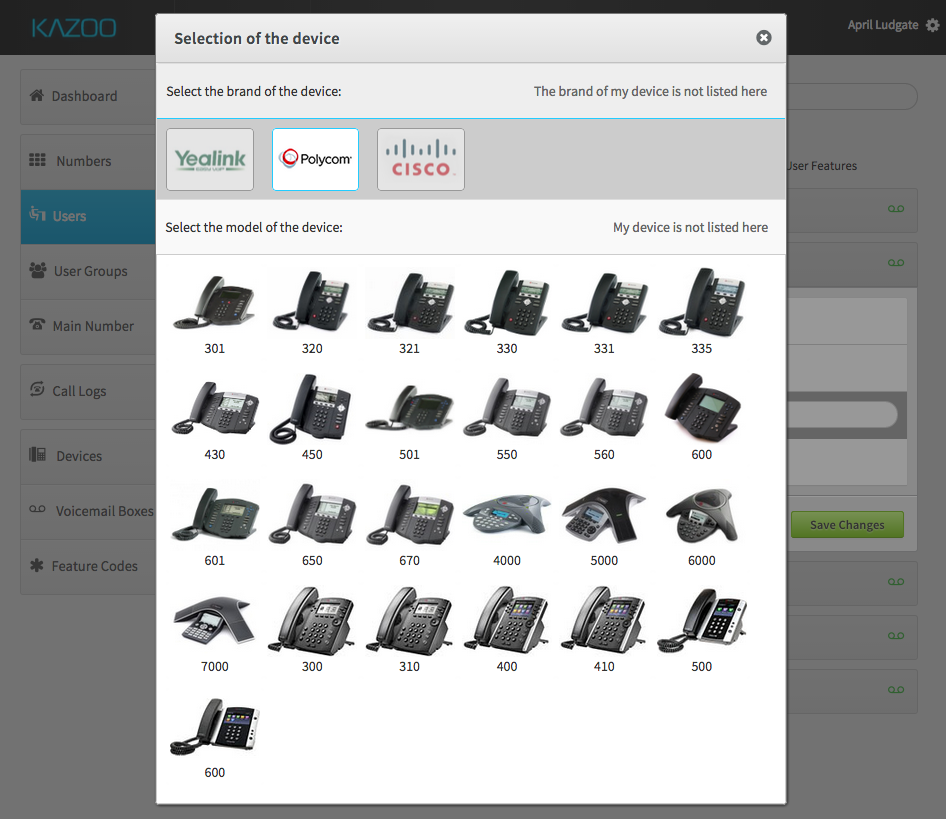Select the Polycom 650 phone model
This screenshot has height=819, width=946.
pos(312,524)
